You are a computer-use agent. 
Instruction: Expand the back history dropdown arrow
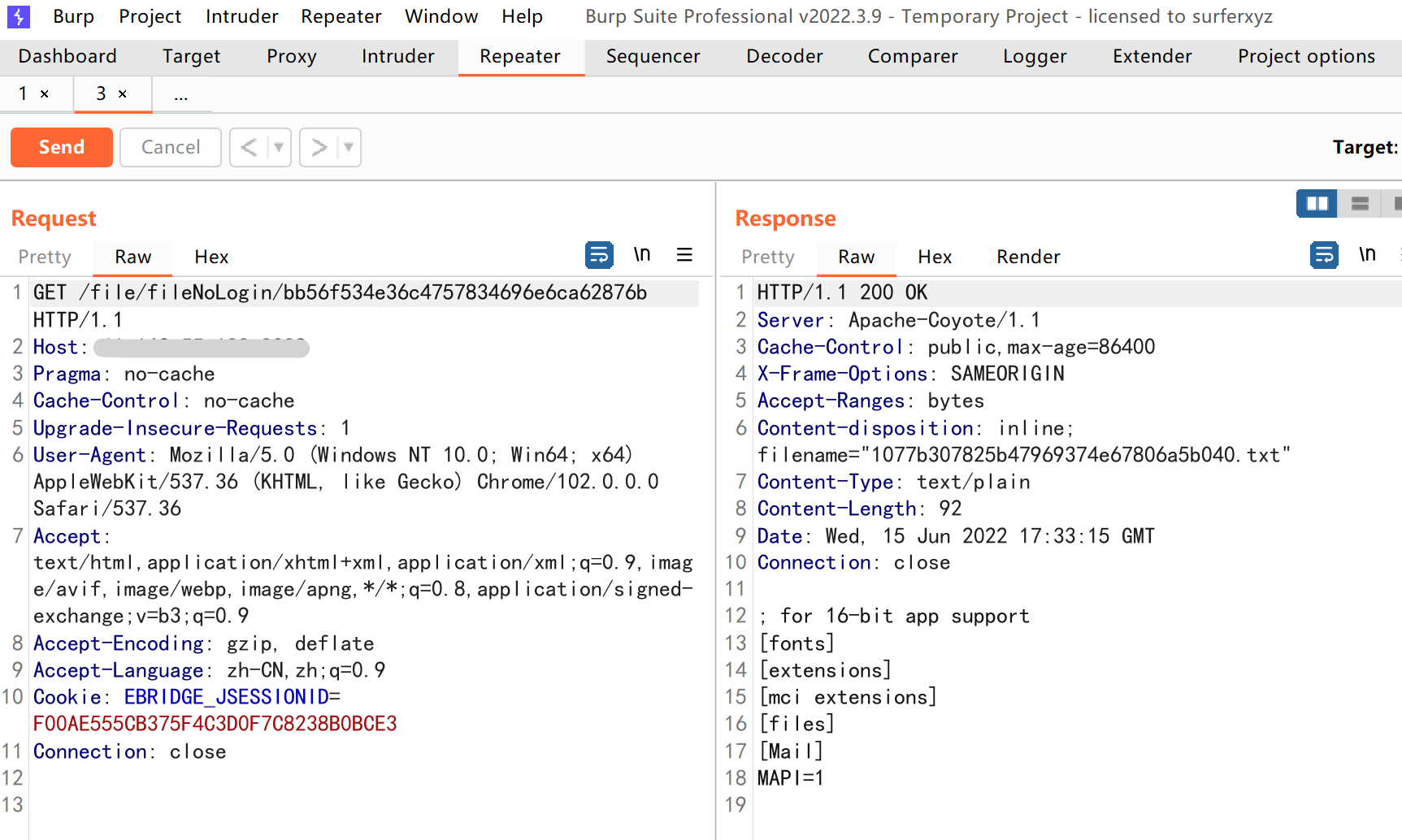click(x=279, y=147)
